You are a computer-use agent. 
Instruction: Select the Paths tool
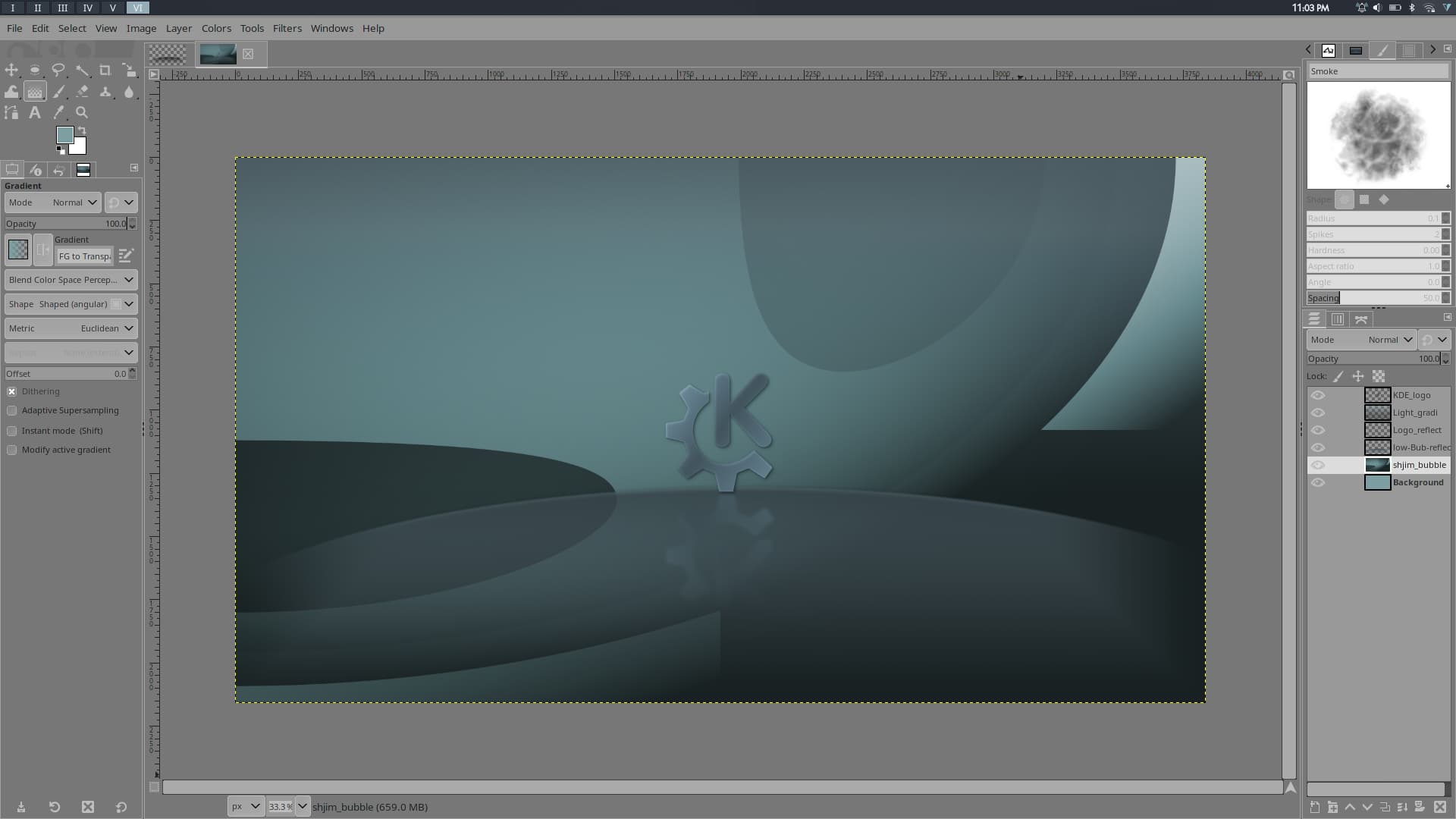tap(11, 112)
